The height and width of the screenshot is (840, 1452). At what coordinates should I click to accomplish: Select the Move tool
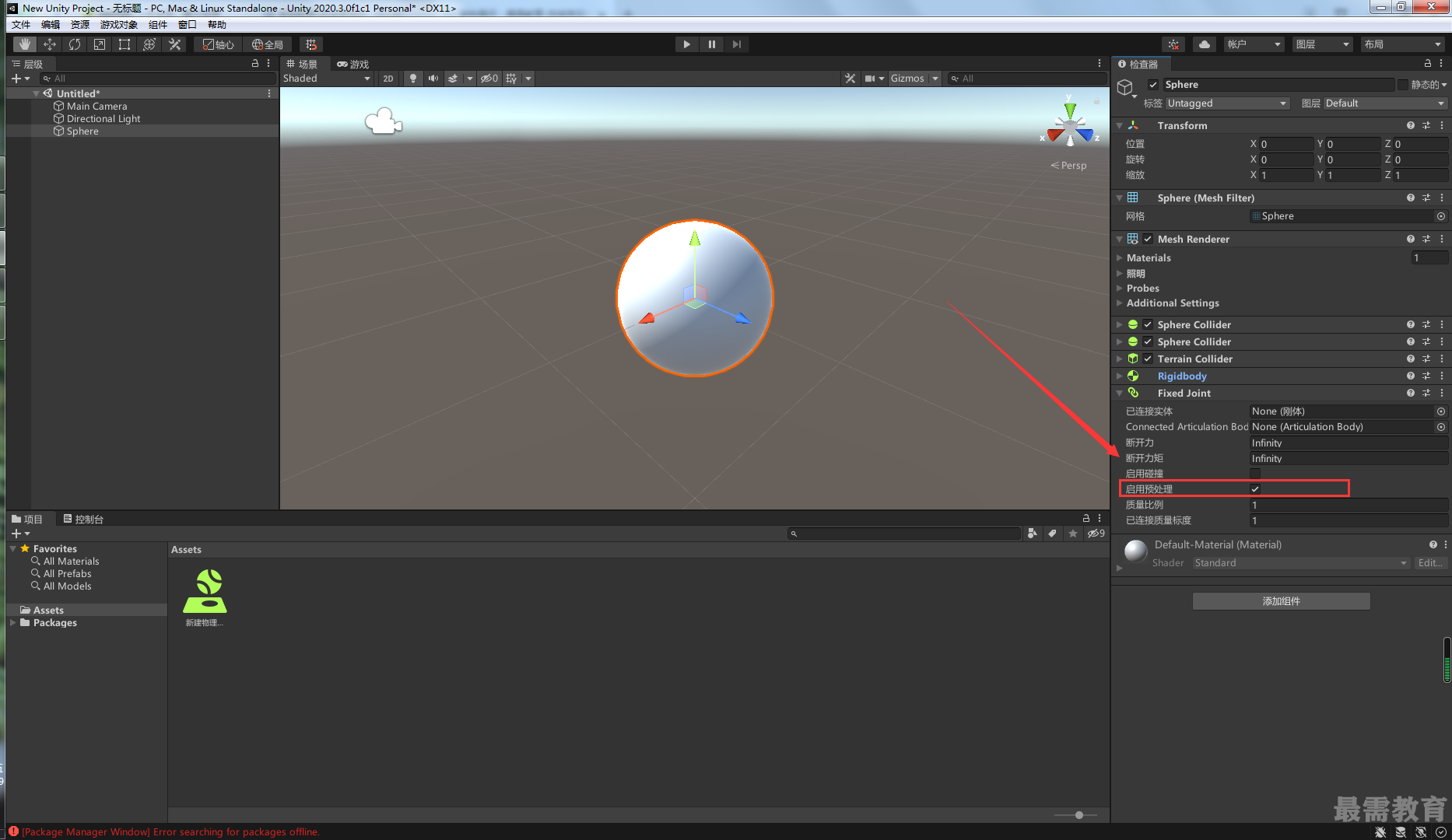pyautogui.click(x=50, y=44)
